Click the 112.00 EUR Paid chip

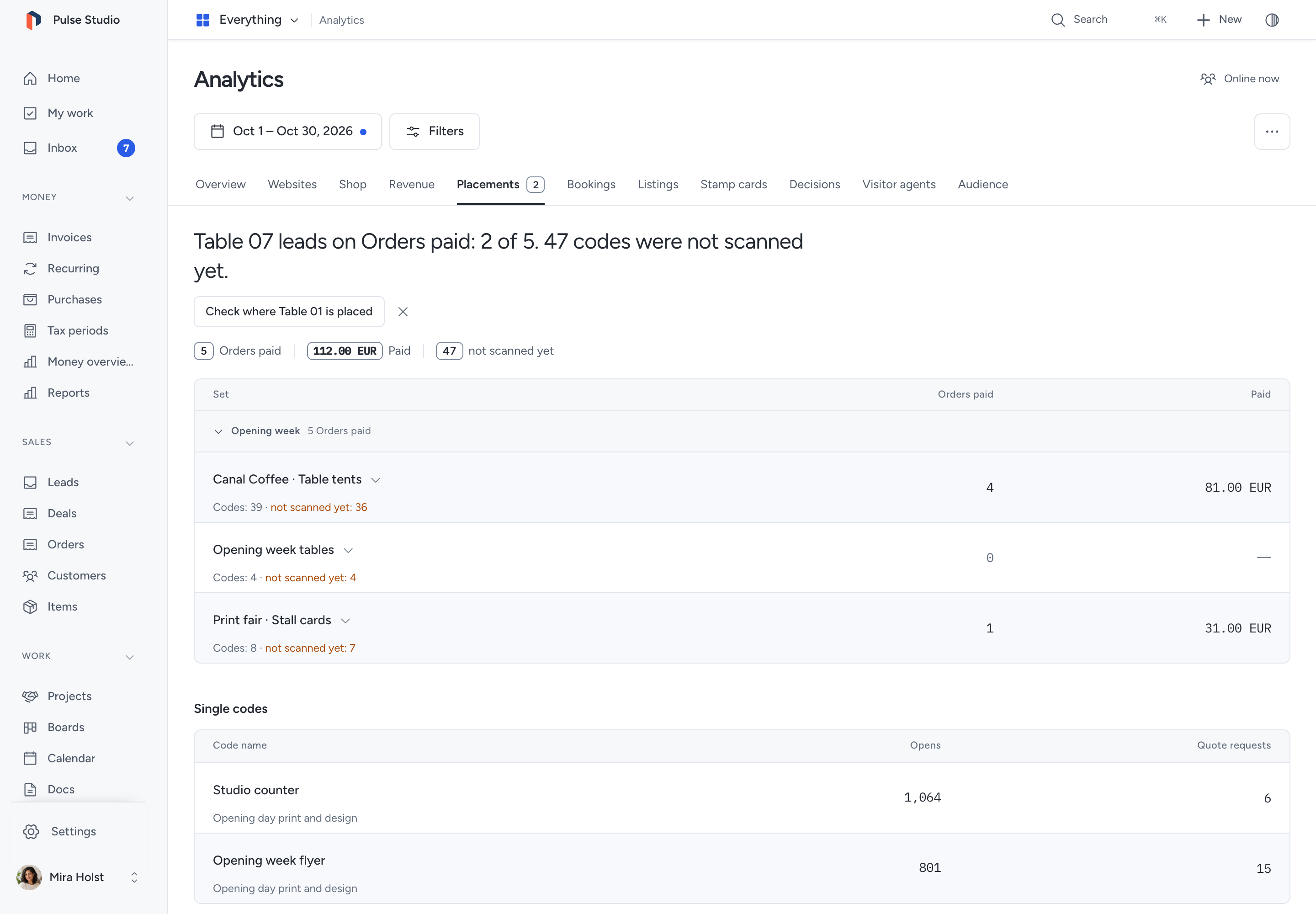click(359, 351)
